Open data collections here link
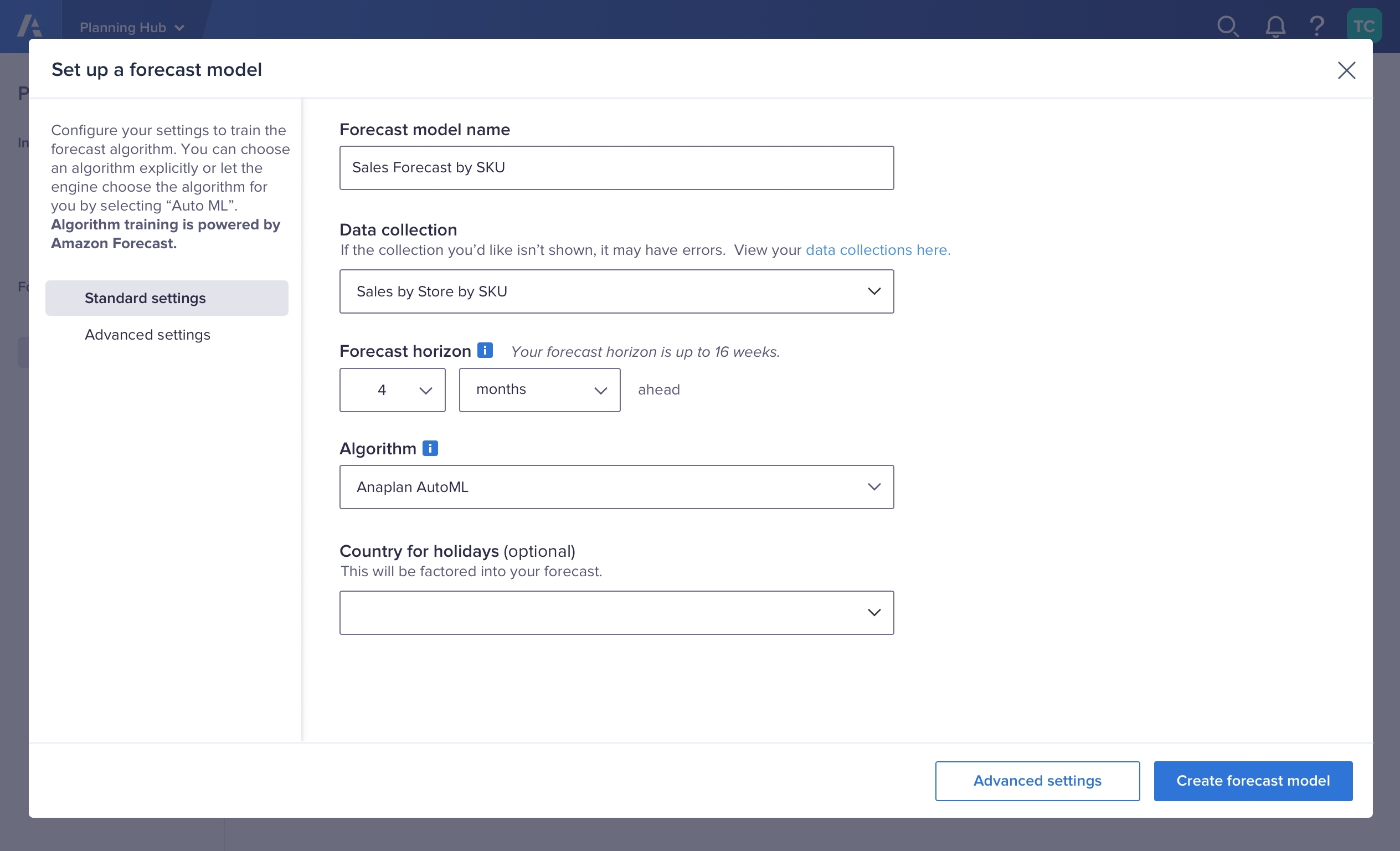Viewport: 1400px width, 851px height. 878,250
